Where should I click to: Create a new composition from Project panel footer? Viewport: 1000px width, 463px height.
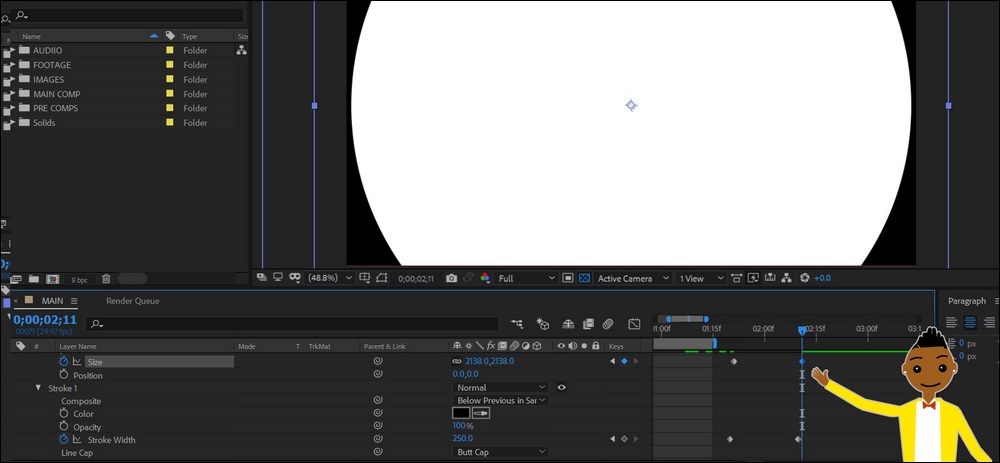52,279
